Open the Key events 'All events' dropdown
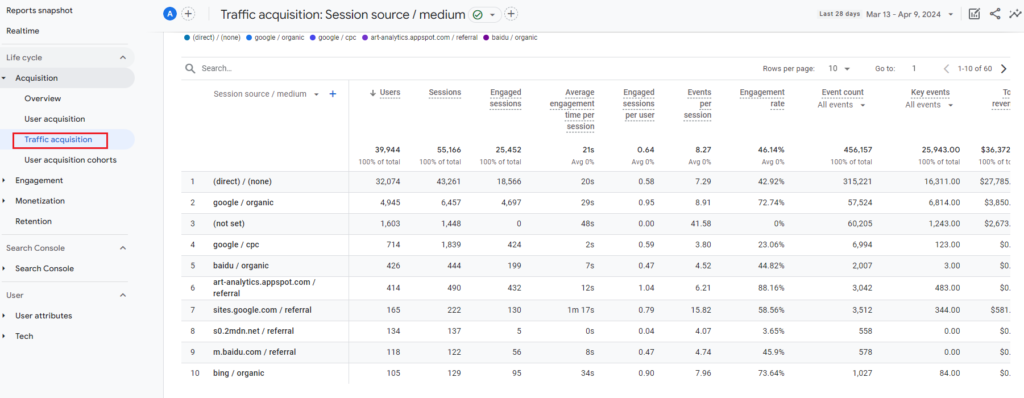The image size is (1024, 398). [930, 105]
